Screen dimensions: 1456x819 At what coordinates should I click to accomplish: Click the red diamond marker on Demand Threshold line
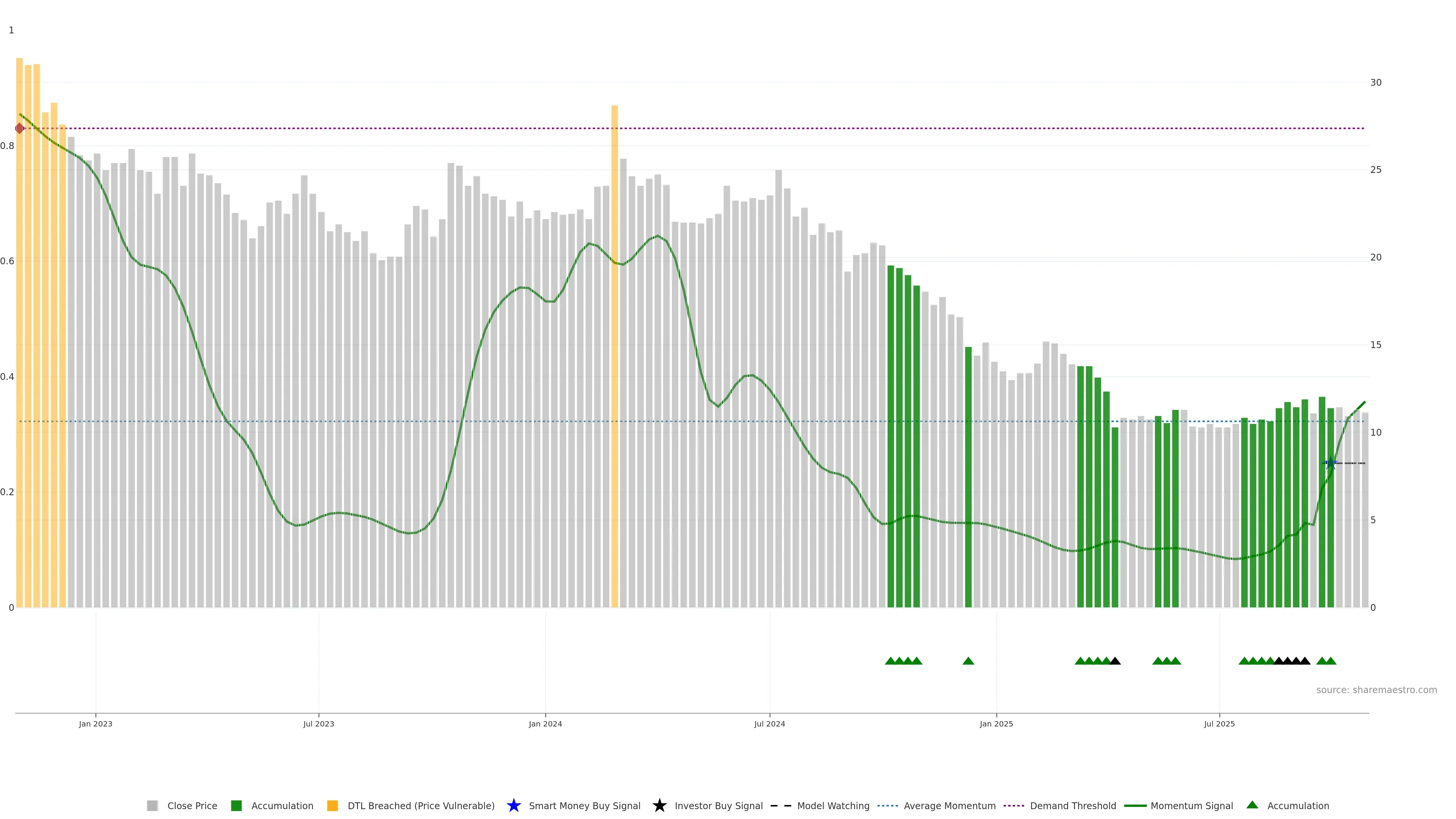coord(20,128)
